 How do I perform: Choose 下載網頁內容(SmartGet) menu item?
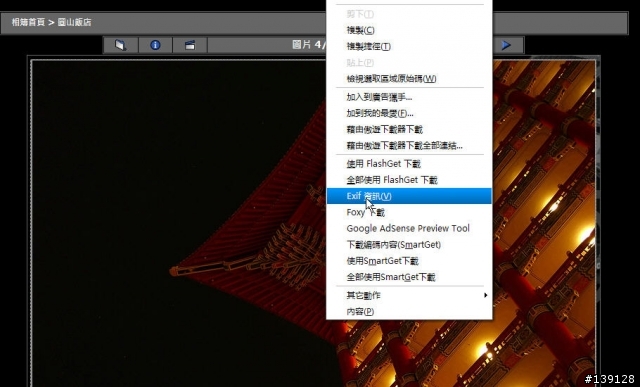tap(409, 245)
